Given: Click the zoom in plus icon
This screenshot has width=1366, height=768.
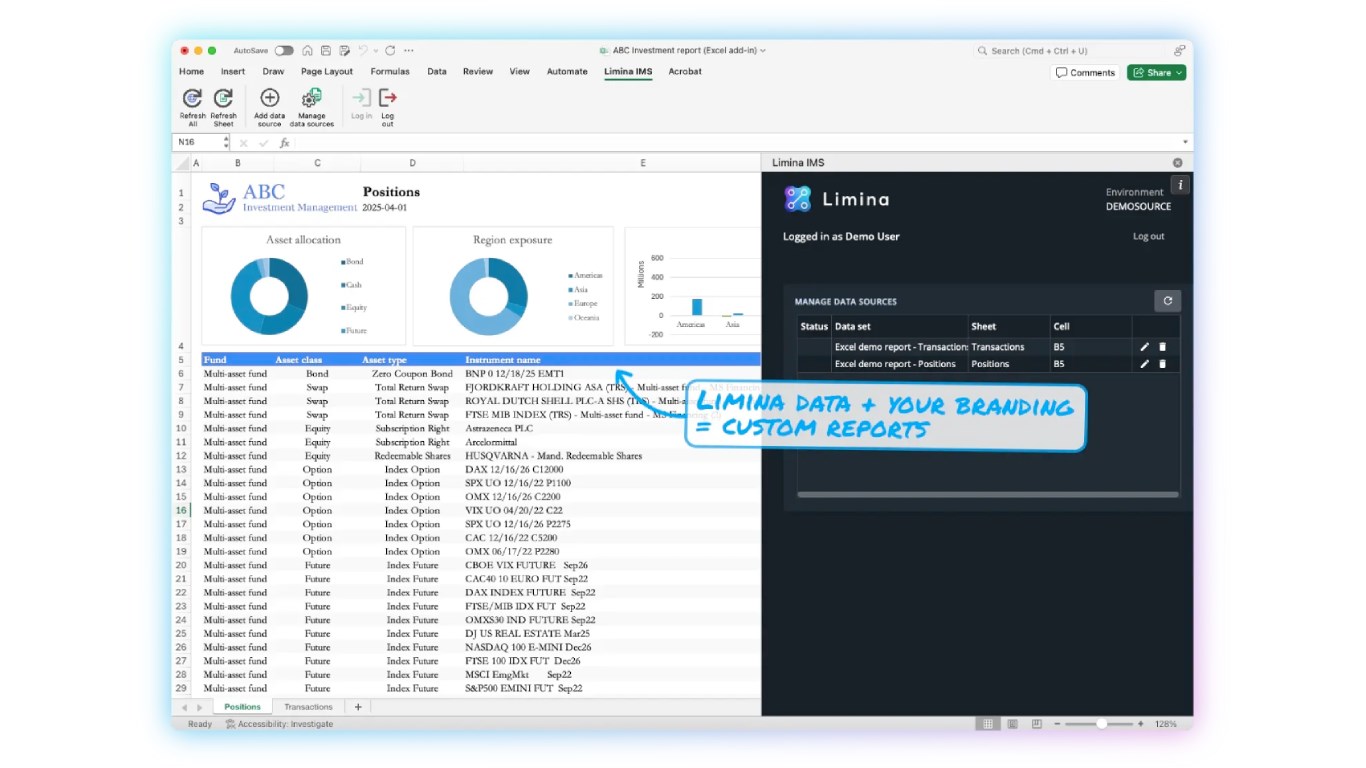Looking at the screenshot, I should pyautogui.click(x=1140, y=724).
